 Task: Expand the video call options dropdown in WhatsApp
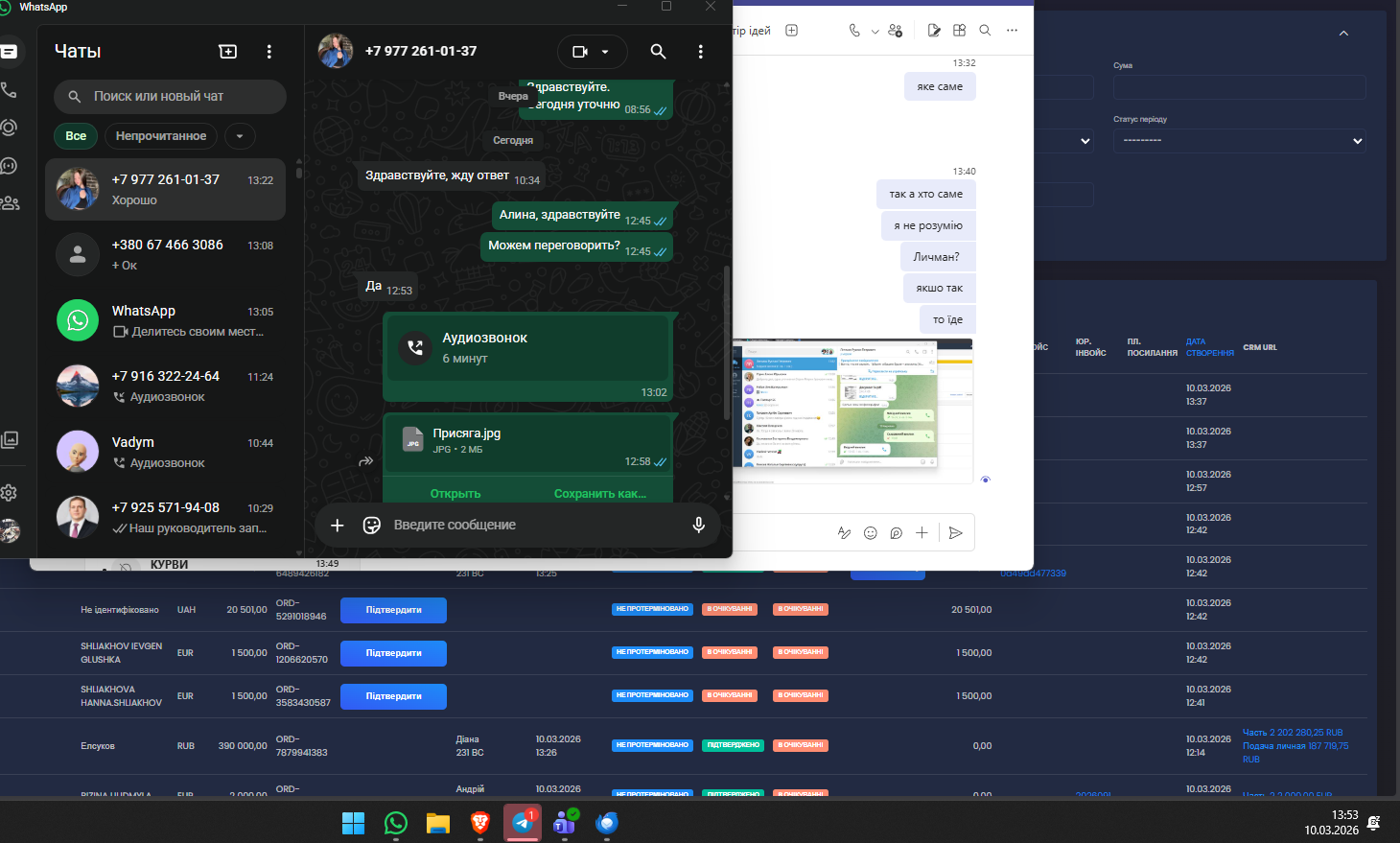click(x=605, y=52)
